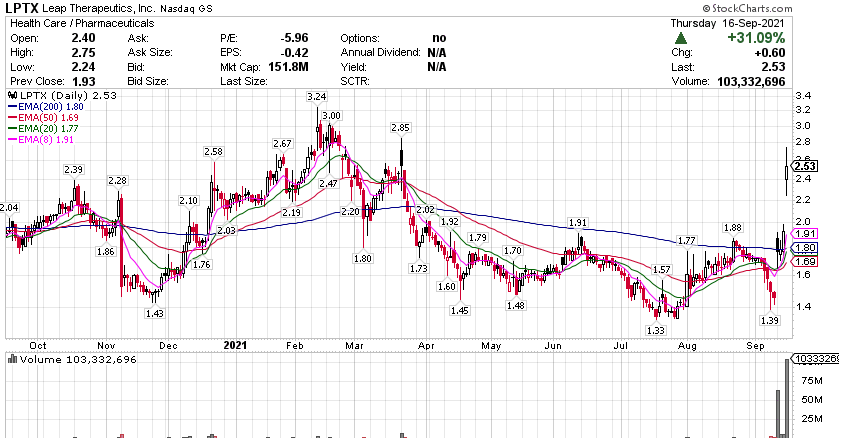Click the Feb label on date axis
841x438 pixels.
(294, 346)
